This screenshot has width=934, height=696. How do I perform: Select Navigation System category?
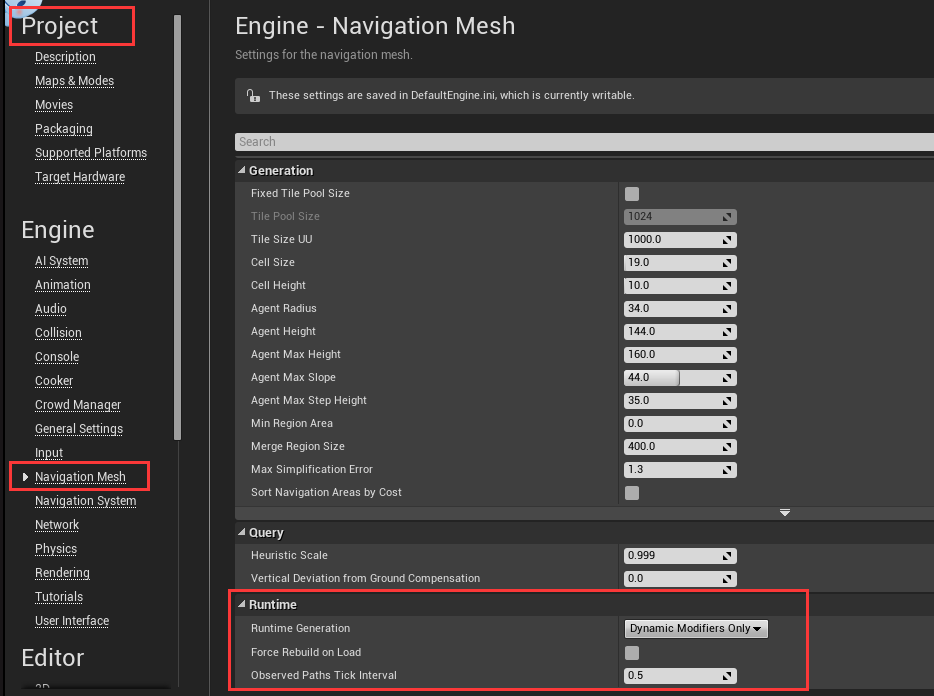pyautogui.click(x=85, y=501)
